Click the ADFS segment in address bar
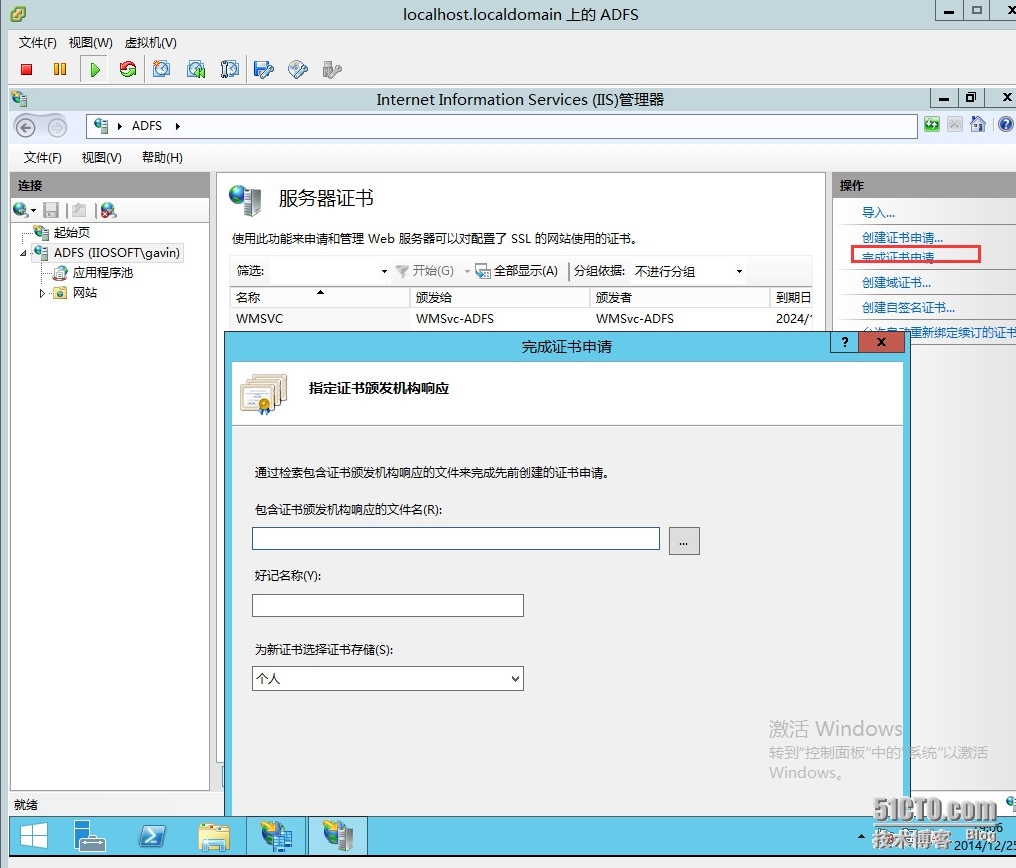 click(x=146, y=126)
